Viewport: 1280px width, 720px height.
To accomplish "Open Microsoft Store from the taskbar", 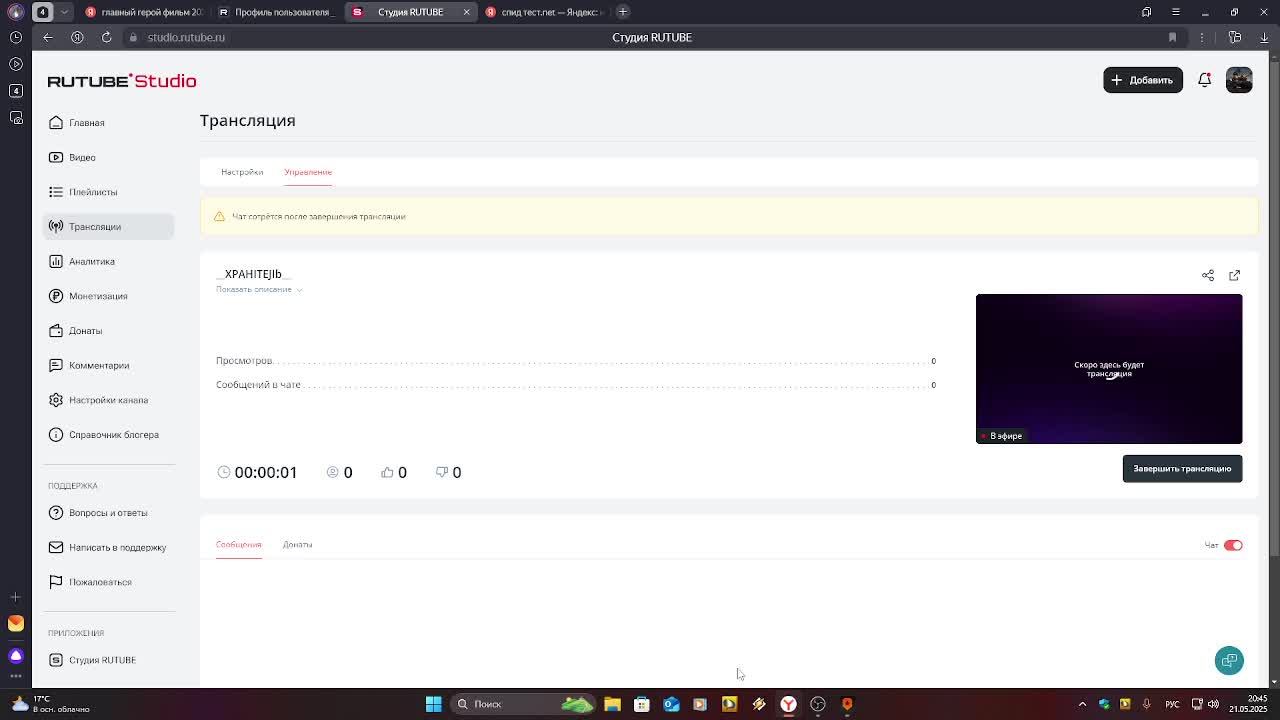I will tap(642, 704).
